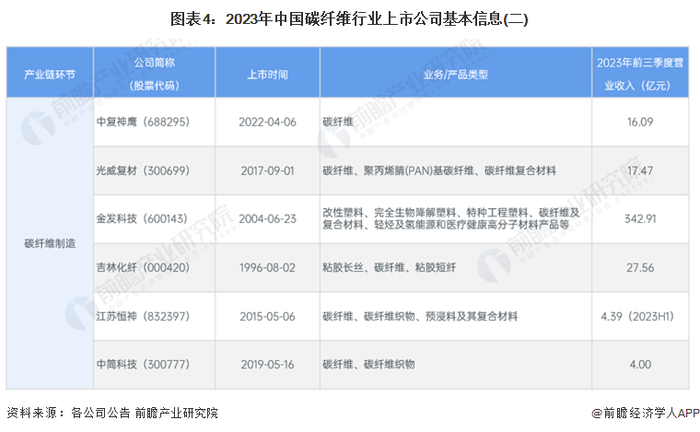700x432 pixels.
Task: Click the 2023年前三季度营业收入 column header
Action: pyautogui.click(x=640, y=73)
